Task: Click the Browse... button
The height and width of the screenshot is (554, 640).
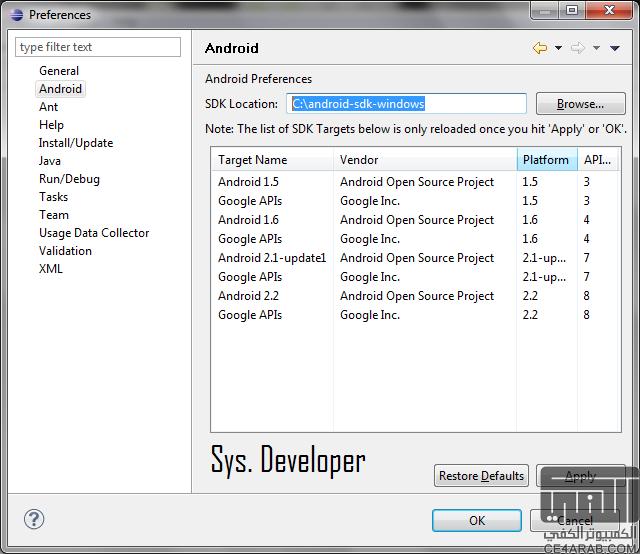Action: 580,104
